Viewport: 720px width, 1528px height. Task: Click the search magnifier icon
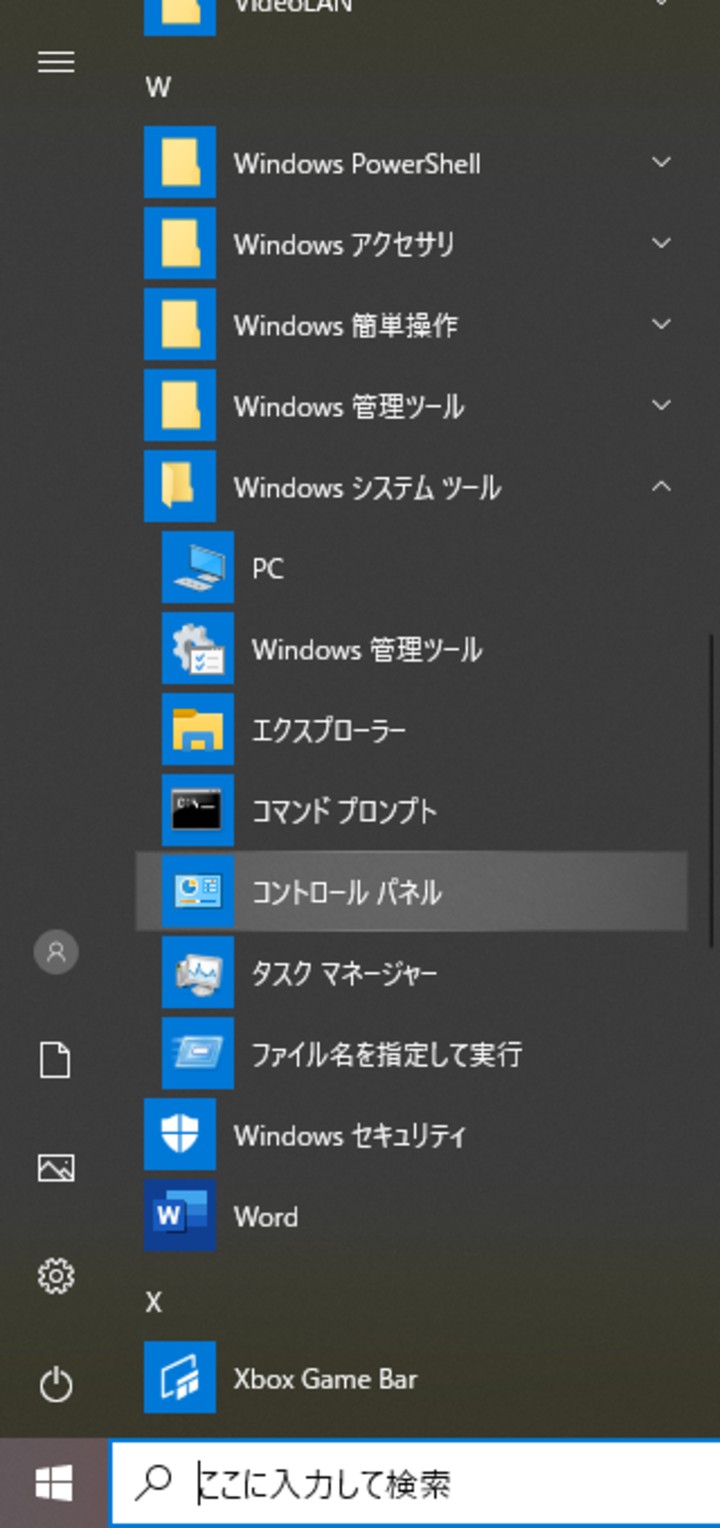coord(153,1484)
